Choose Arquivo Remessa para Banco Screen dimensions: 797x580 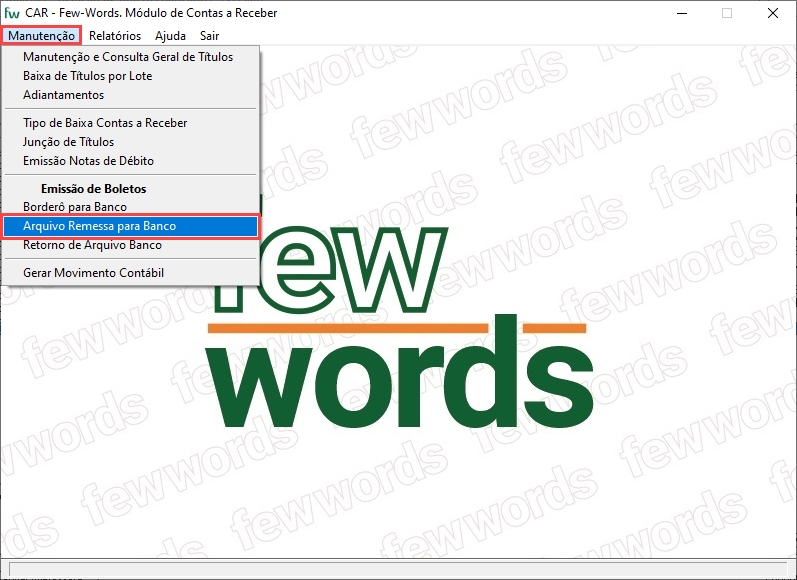(131, 226)
